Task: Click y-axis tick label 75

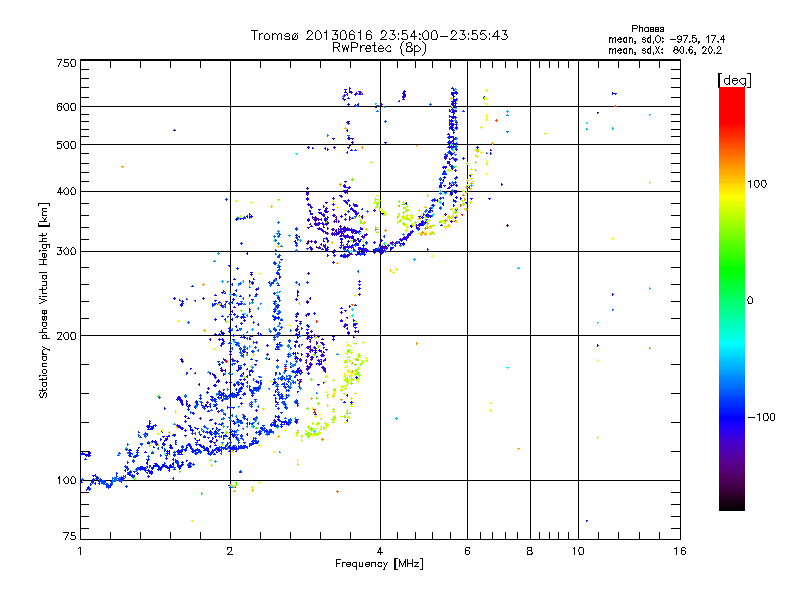Action: tap(70, 536)
